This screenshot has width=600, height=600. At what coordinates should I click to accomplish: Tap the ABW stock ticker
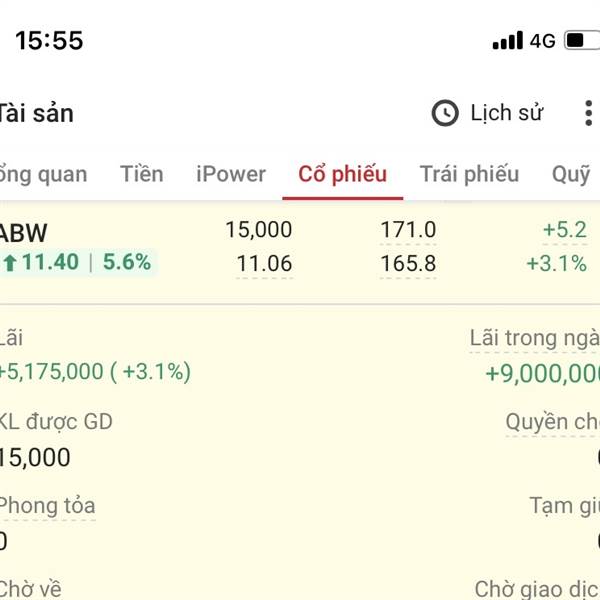coord(24,233)
